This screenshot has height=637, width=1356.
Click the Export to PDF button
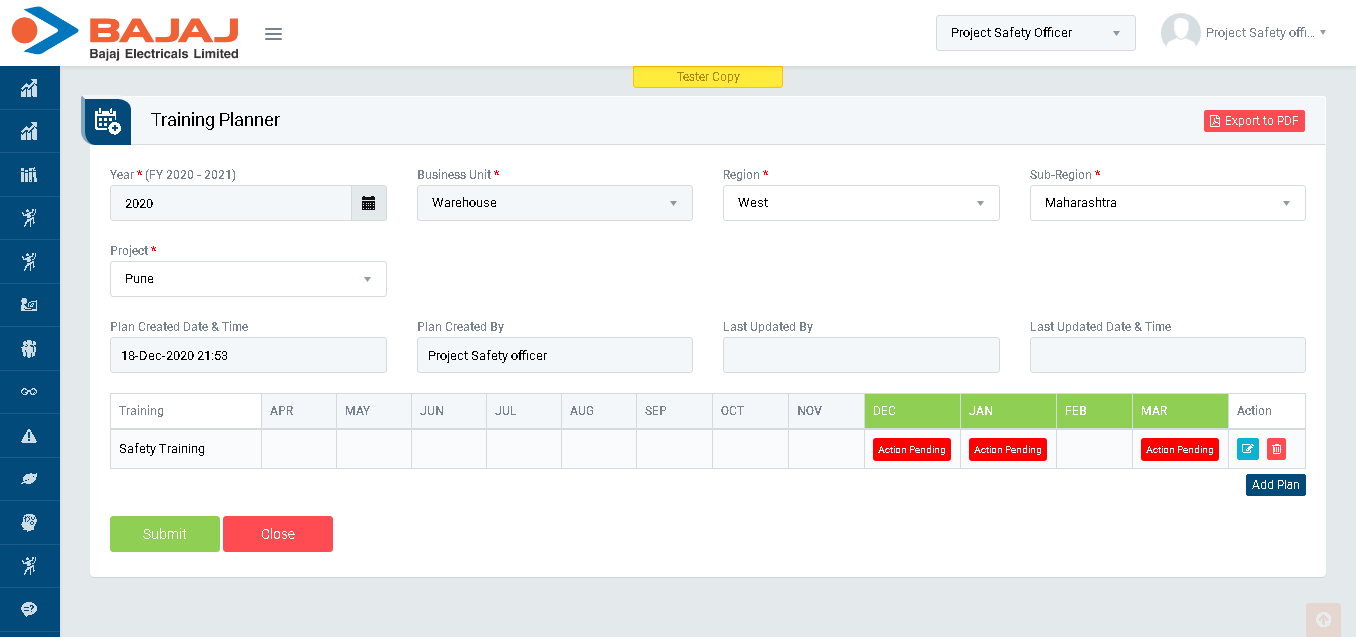(1254, 121)
